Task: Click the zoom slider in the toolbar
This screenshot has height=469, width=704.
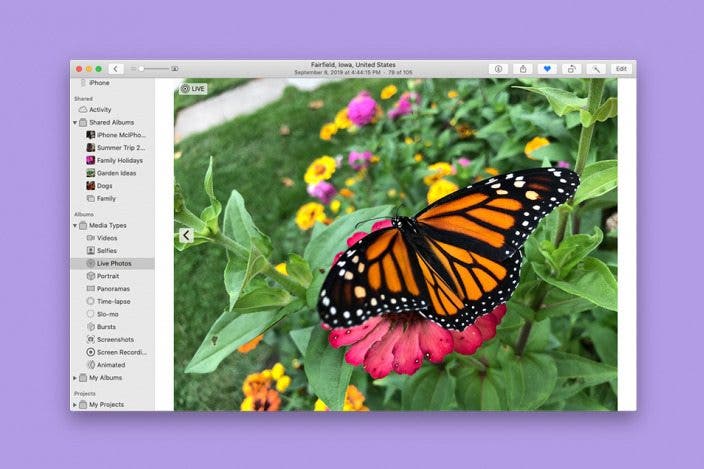Action: click(x=154, y=69)
